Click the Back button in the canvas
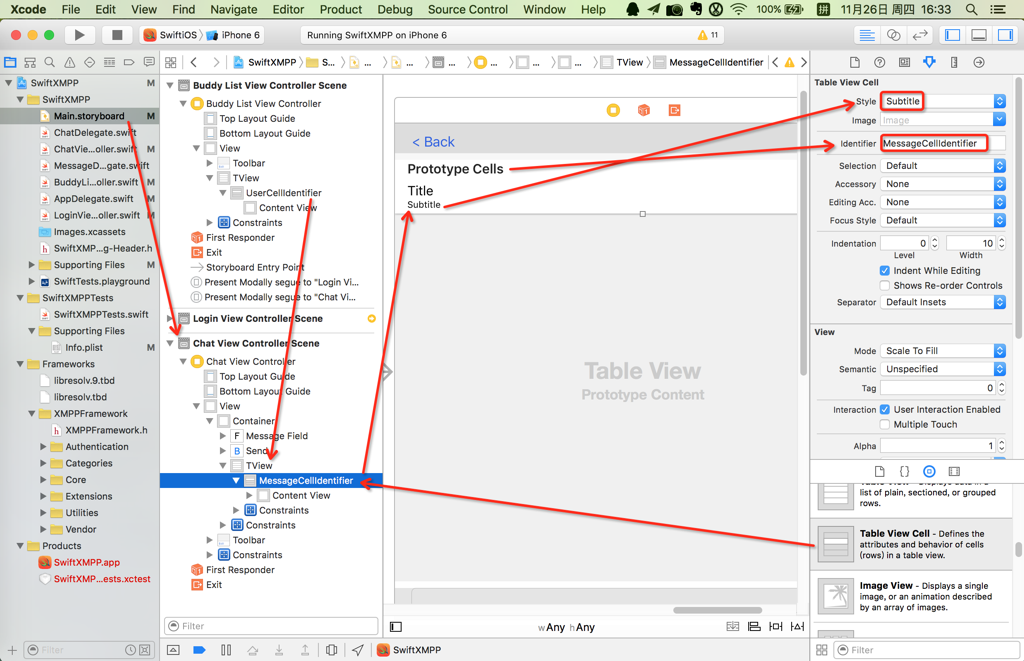The image size is (1024, 661). pyautogui.click(x=434, y=142)
